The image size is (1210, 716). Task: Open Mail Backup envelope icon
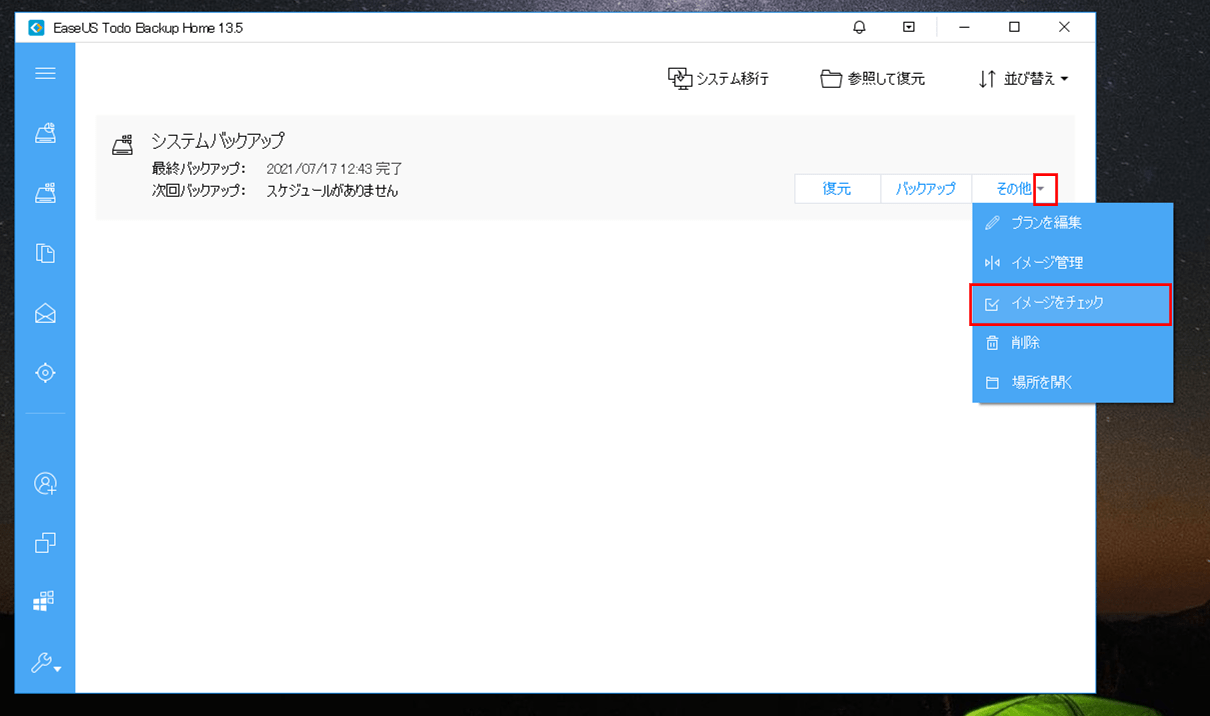pos(45,313)
